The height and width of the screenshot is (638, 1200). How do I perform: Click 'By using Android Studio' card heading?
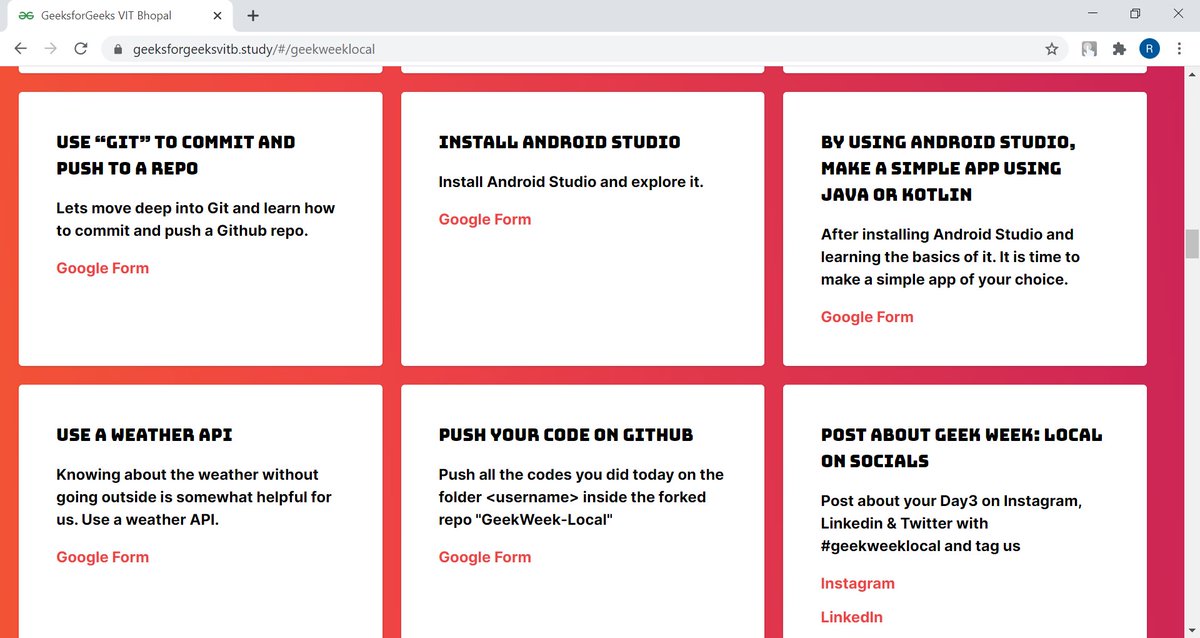(948, 168)
